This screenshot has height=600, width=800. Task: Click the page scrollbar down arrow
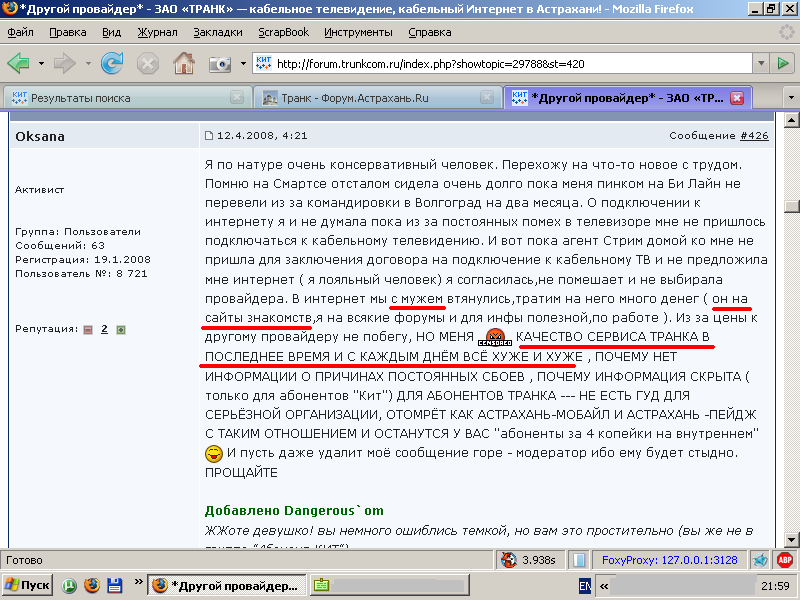[791, 539]
